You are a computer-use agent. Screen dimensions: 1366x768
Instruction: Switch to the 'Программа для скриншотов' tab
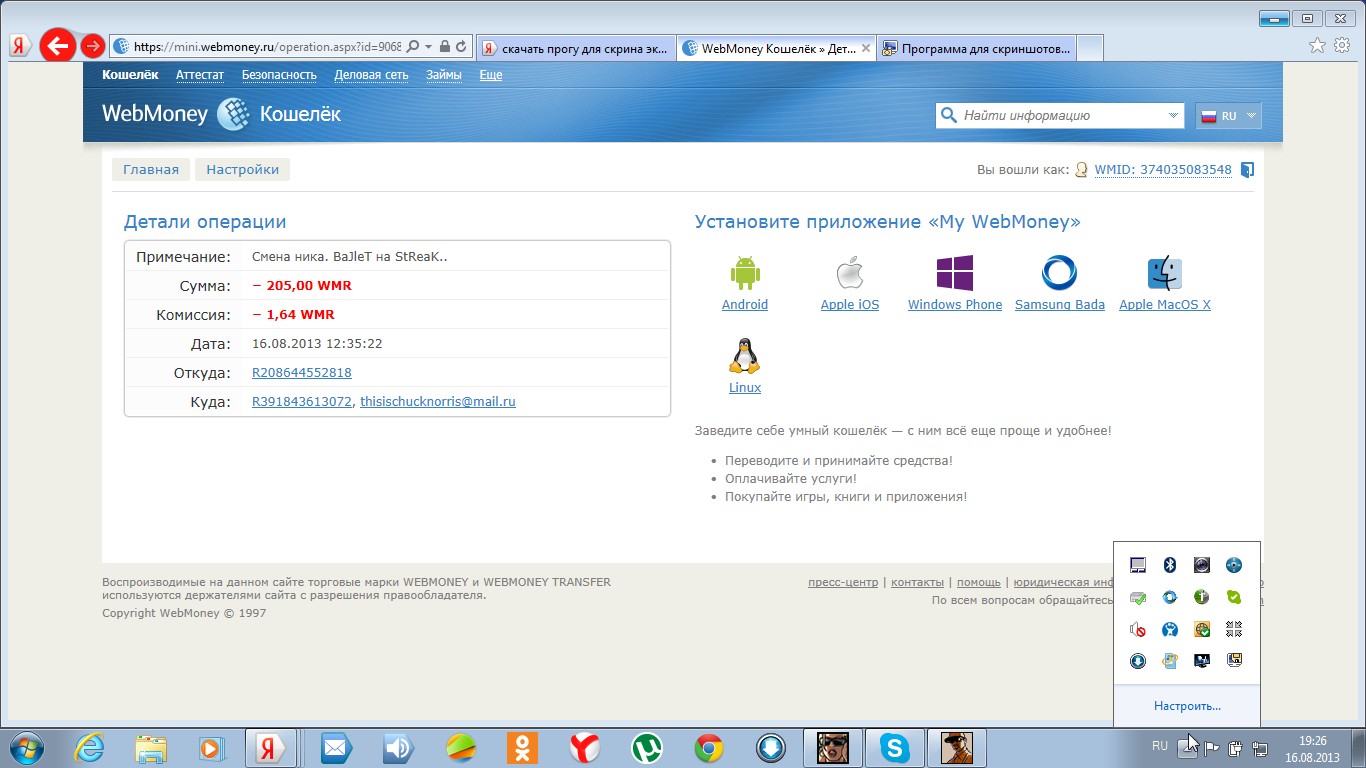(x=976, y=47)
